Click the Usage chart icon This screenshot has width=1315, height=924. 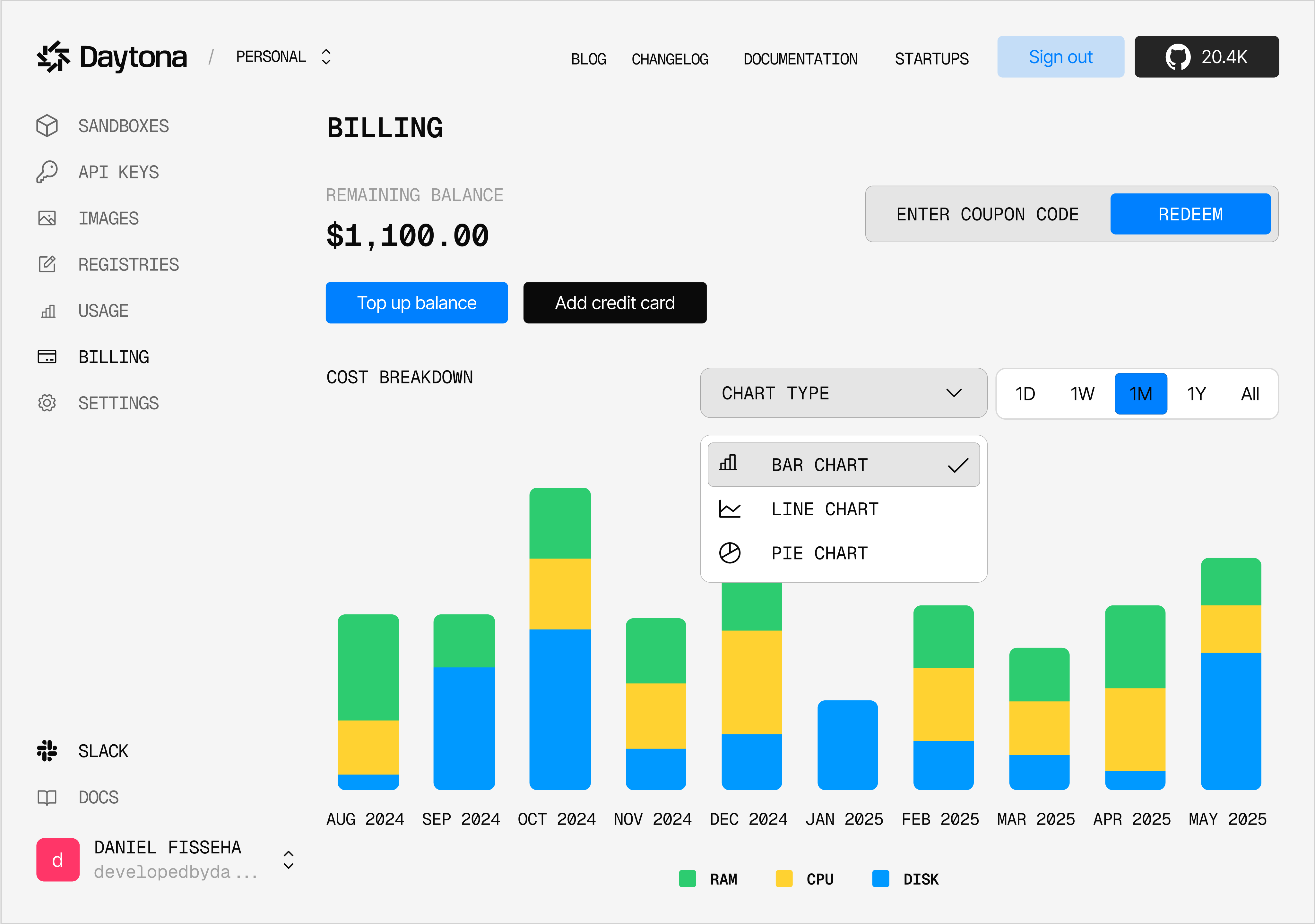tap(47, 311)
